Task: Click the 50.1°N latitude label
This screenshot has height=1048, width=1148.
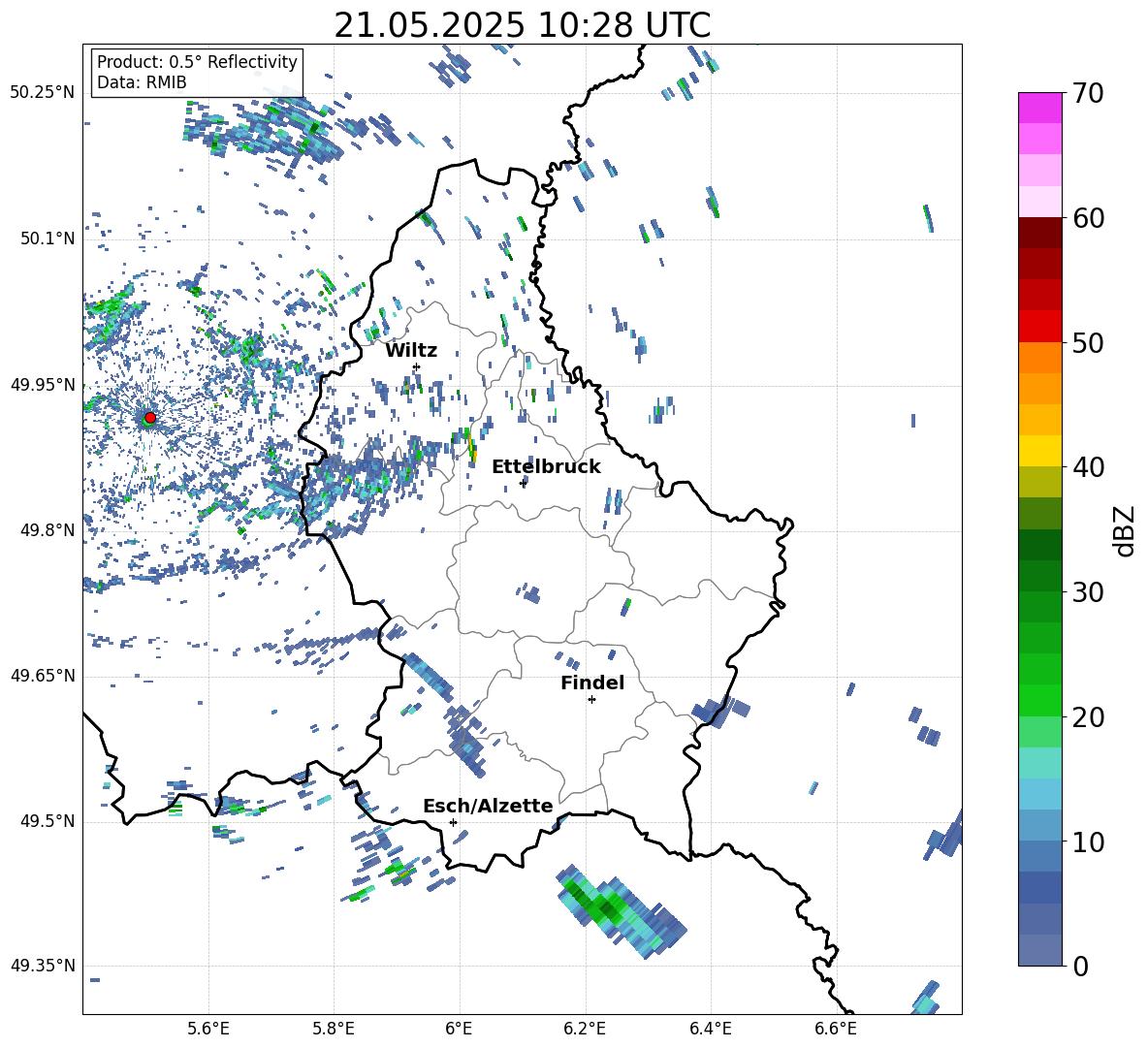Action: (48, 238)
